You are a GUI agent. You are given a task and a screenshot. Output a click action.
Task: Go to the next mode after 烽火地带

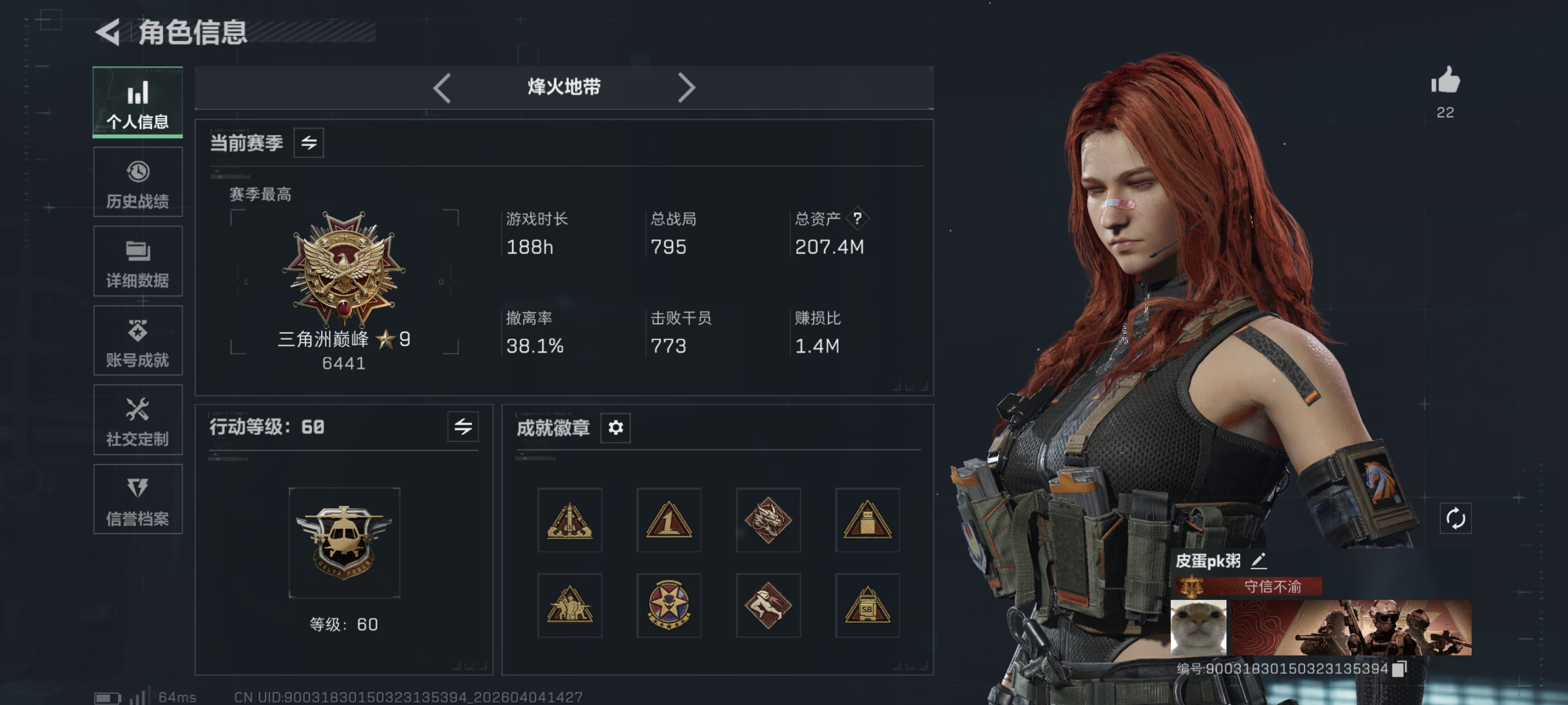click(686, 88)
